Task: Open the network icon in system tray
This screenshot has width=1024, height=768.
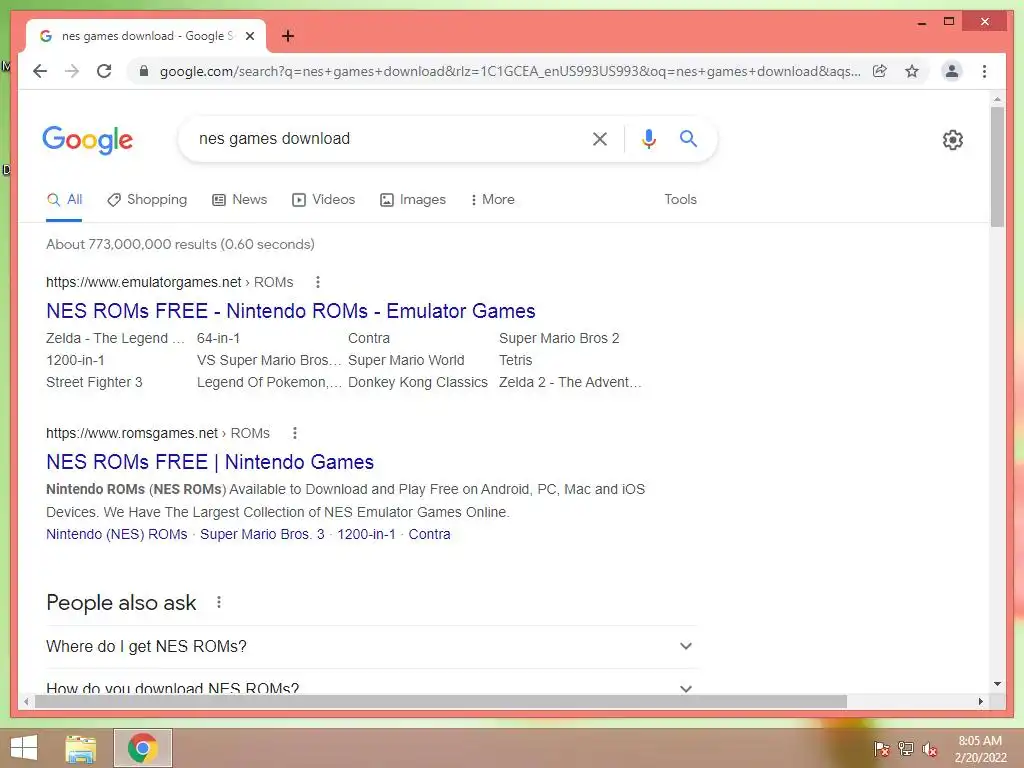Action: click(x=906, y=749)
